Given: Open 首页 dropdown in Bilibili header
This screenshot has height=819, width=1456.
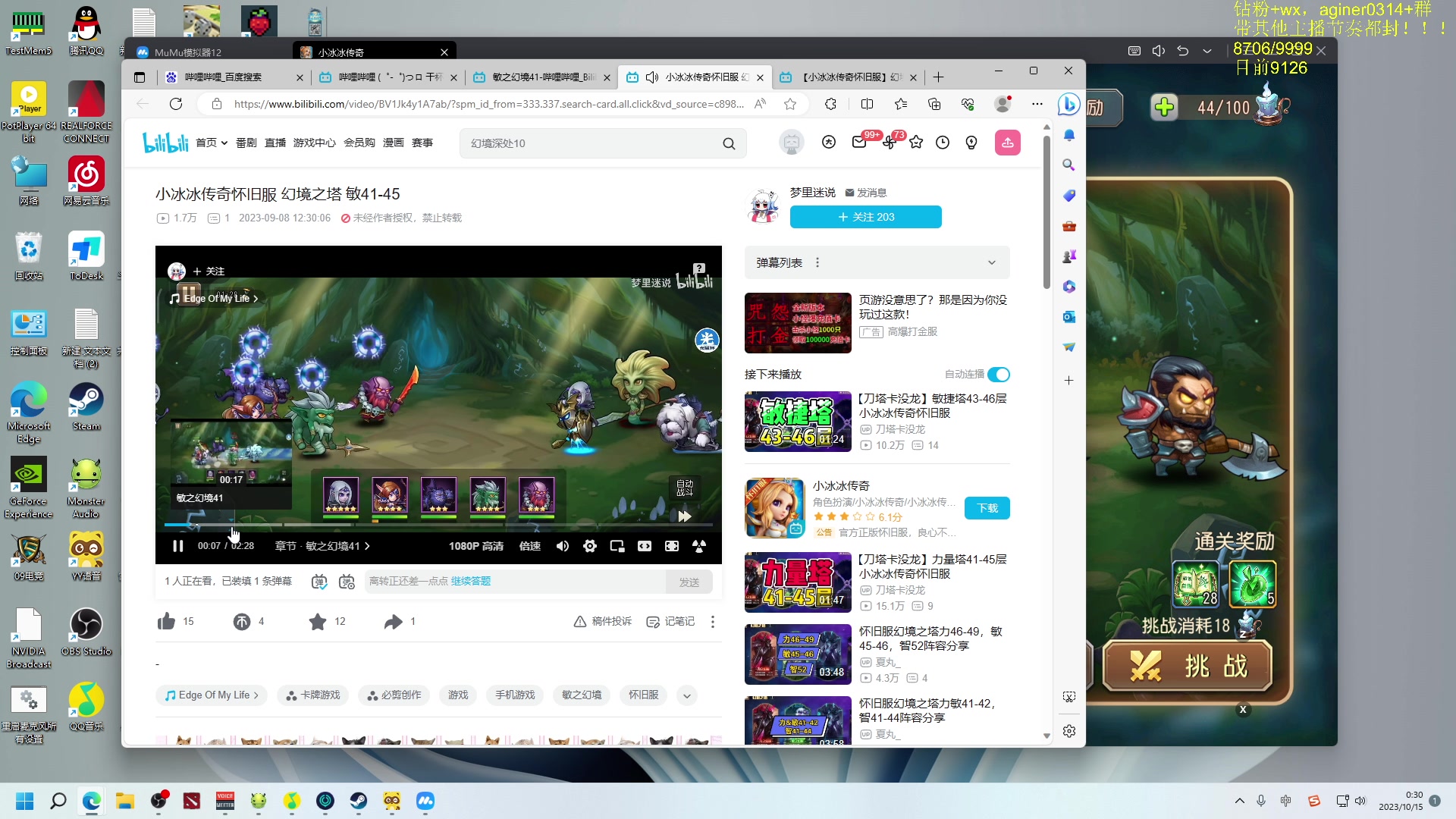Looking at the screenshot, I should [212, 143].
